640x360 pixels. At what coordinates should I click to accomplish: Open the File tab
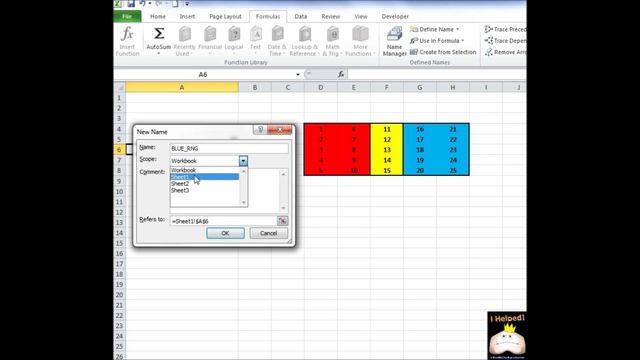tap(127, 16)
